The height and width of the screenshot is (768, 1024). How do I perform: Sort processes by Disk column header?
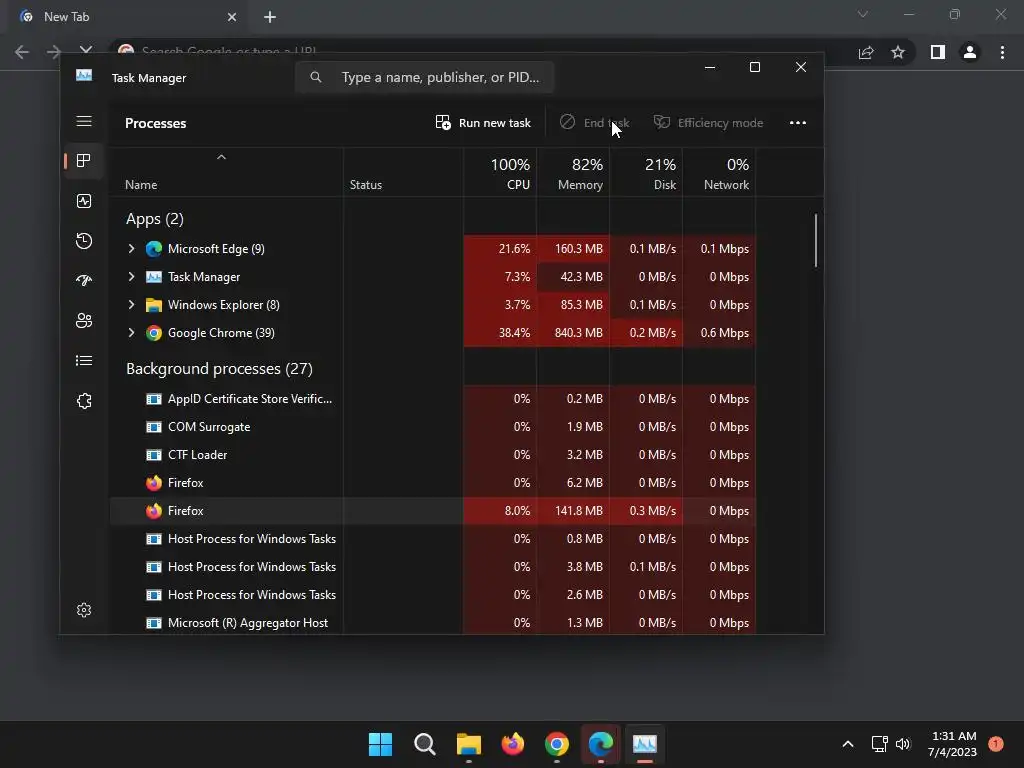tap(647, 173)
